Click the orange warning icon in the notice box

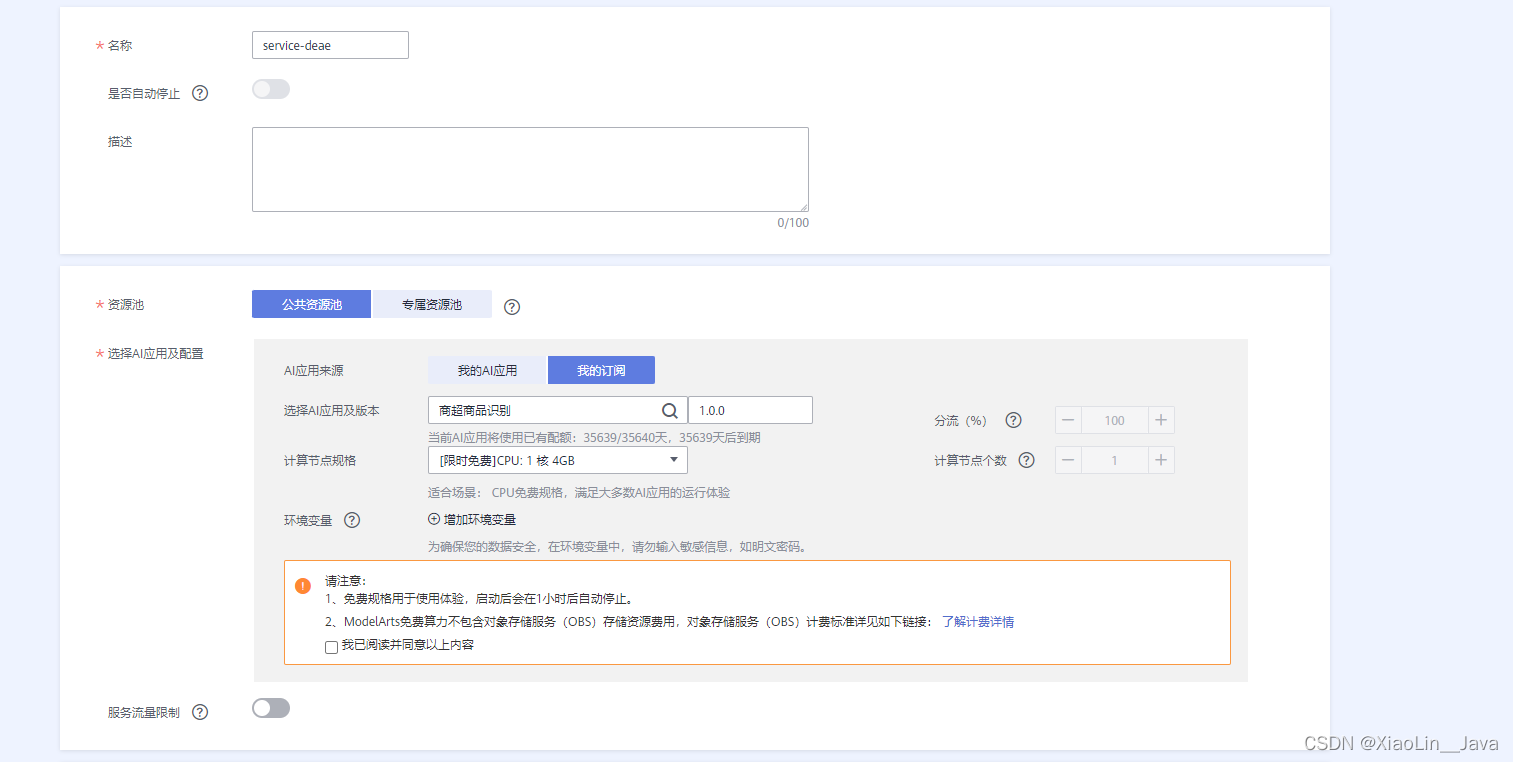coord(302,586)
